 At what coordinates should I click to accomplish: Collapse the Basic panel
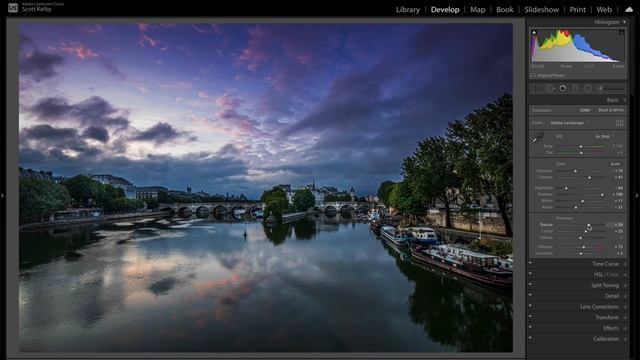(624, 100)
